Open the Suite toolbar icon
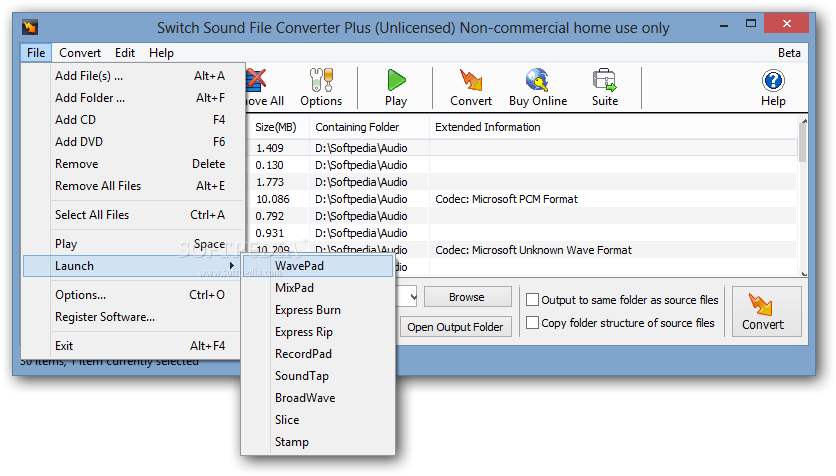The height and width of the screenshot is (476, 836). 605,80
